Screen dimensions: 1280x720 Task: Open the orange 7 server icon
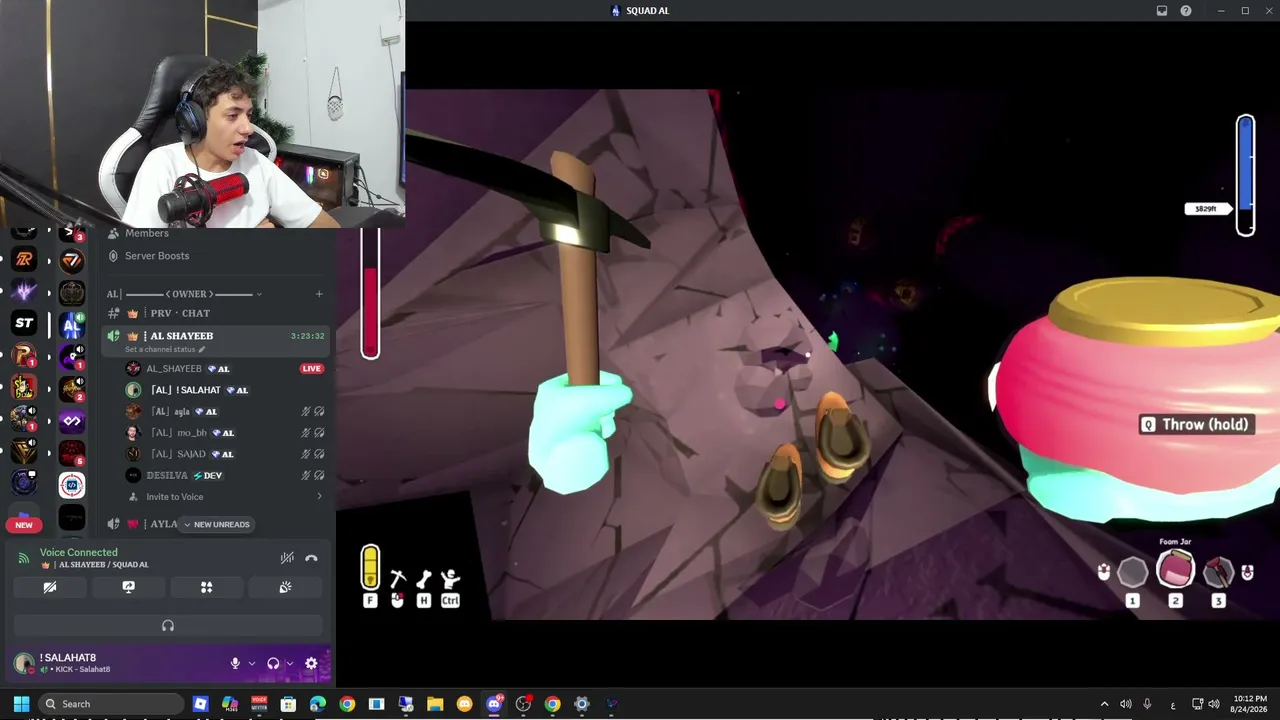[x=71, y=261]
